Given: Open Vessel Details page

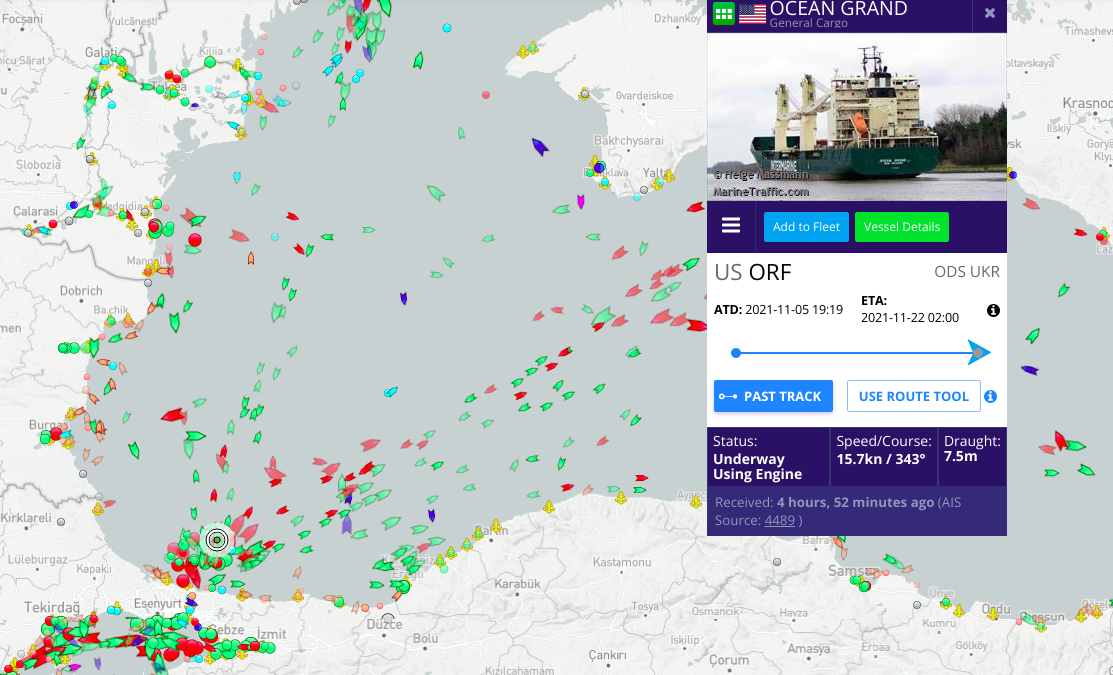Looking at the screenshot, I should point(901,227).
